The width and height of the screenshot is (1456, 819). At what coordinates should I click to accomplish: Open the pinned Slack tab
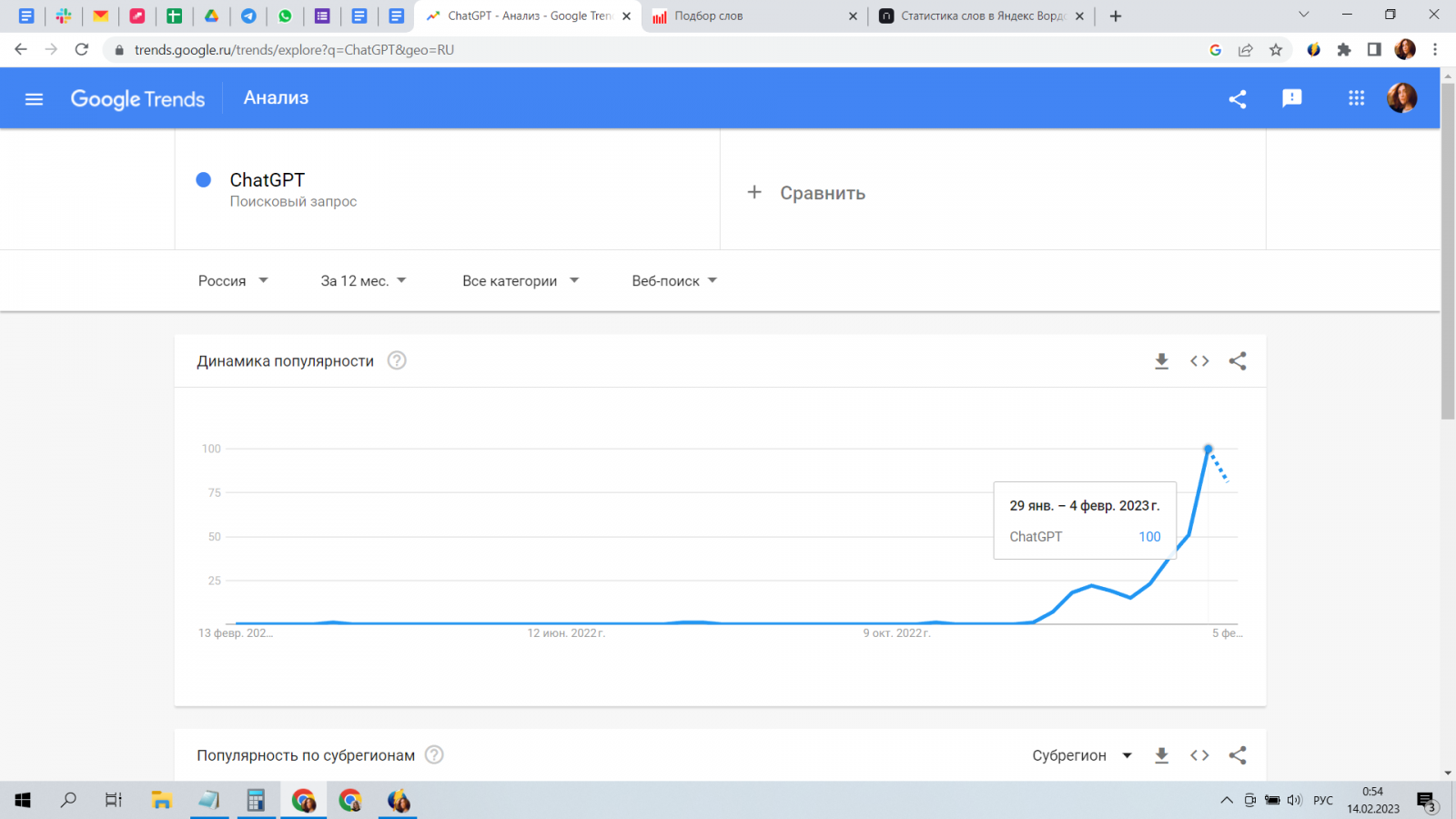point(64,15)
